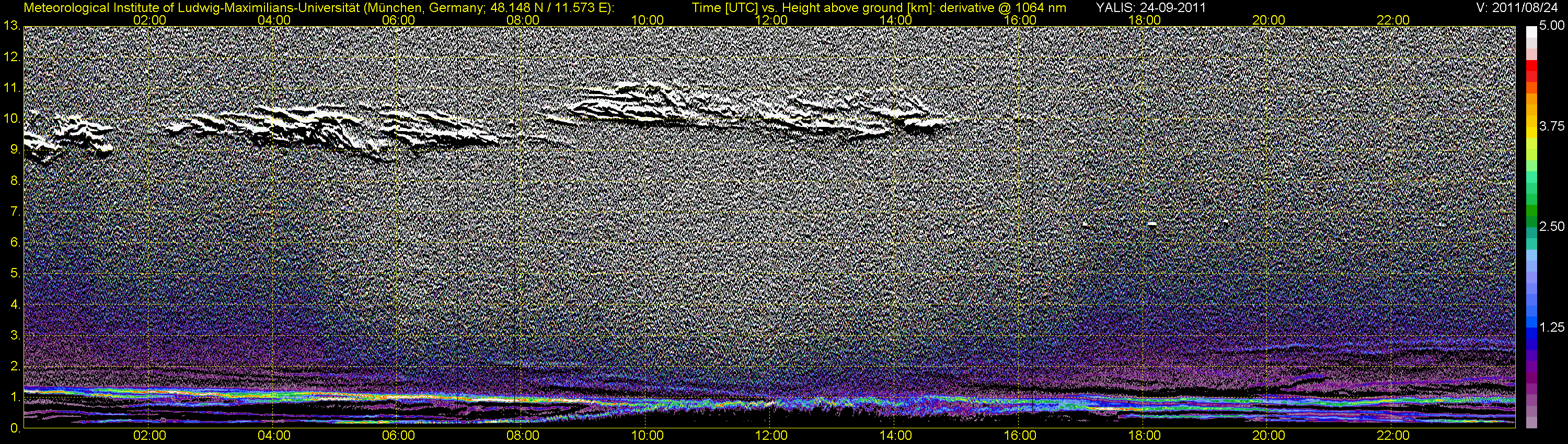Click the 13 km height axis label

11,26
